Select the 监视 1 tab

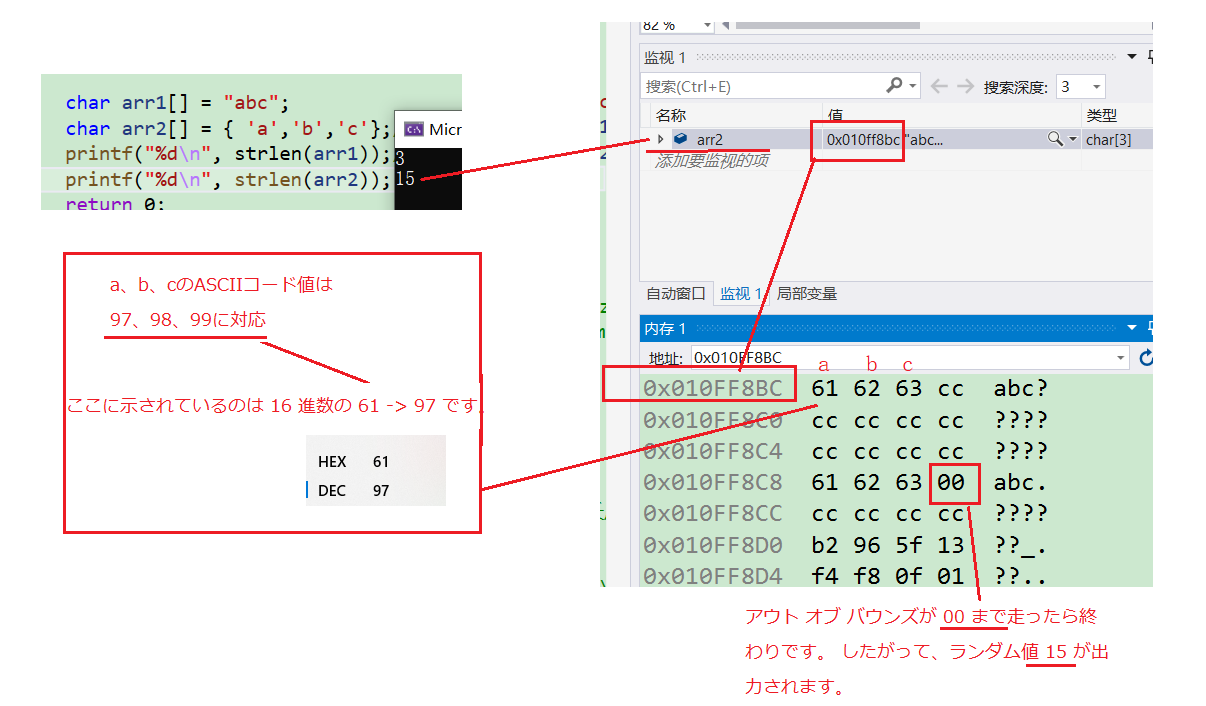[x=741, y=294]
